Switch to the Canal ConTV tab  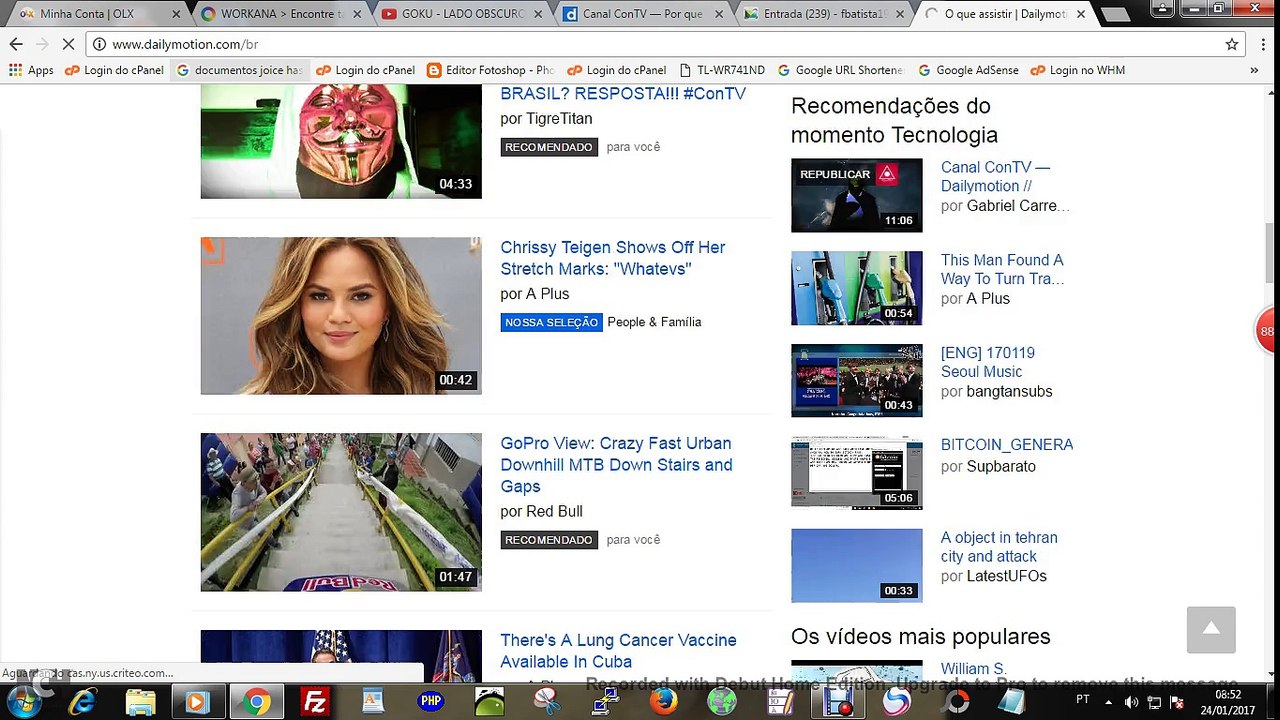(641, 14)
